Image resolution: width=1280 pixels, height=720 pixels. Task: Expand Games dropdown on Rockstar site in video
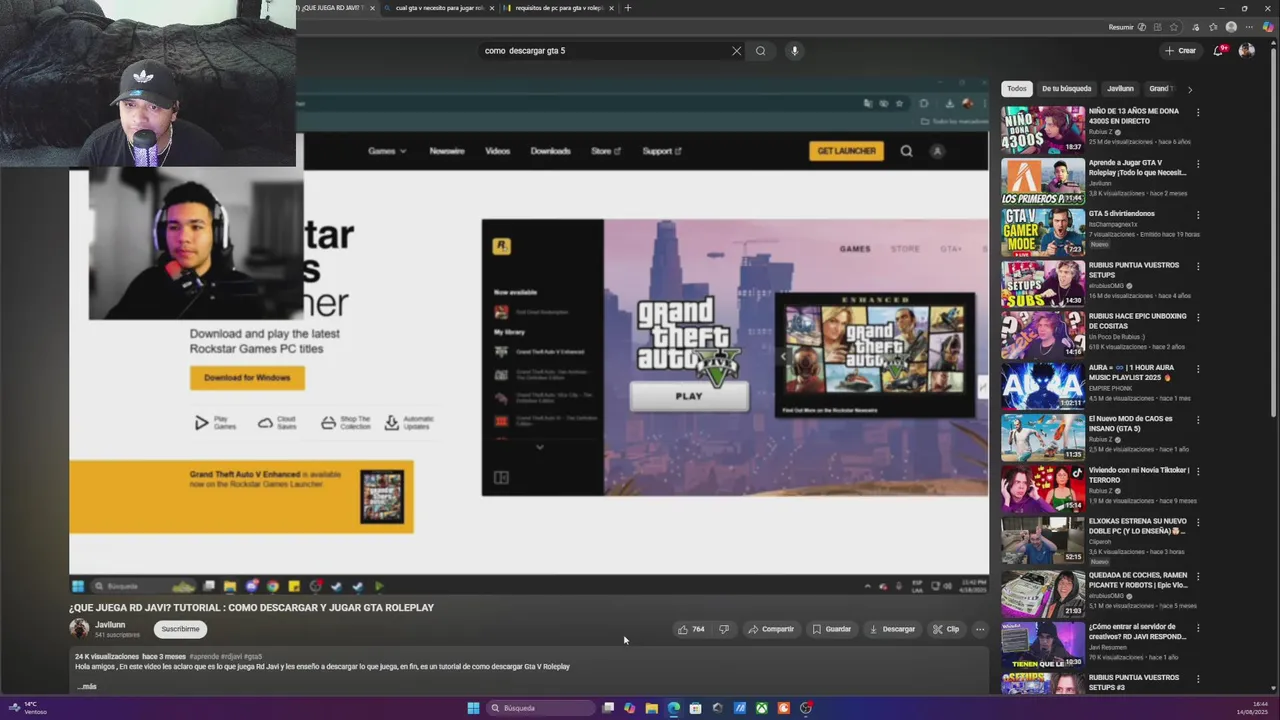click(386, 151)
